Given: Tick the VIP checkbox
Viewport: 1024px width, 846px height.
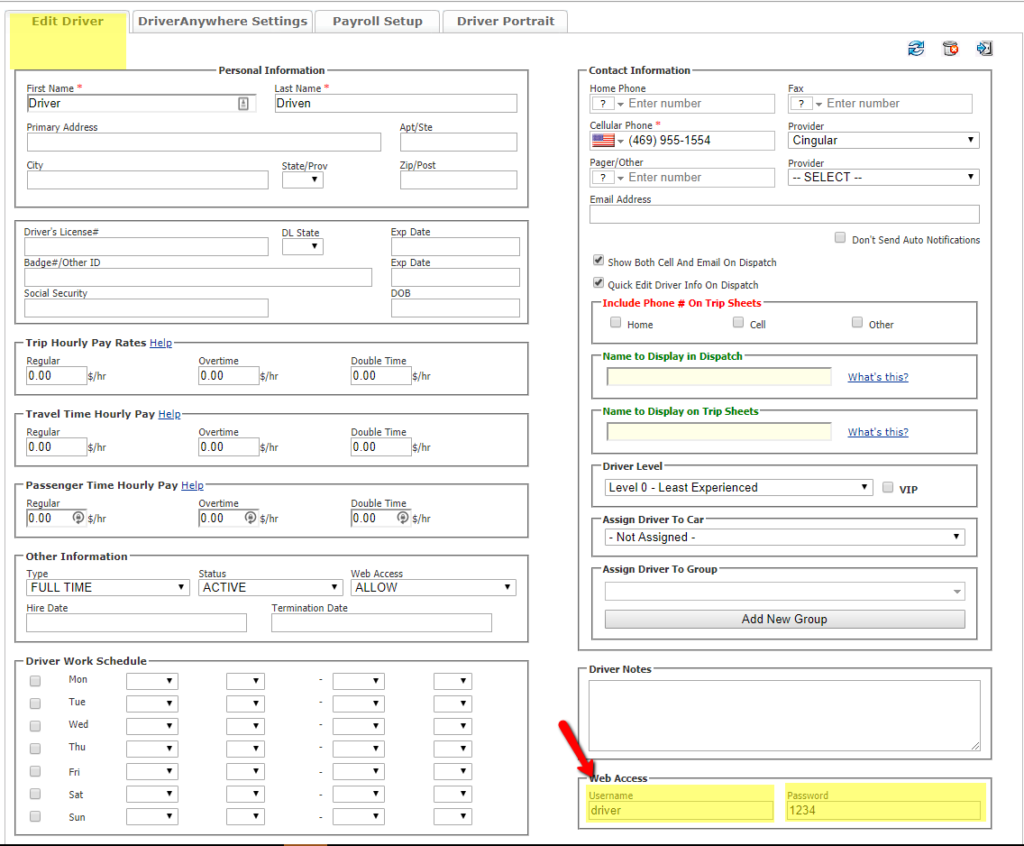Looking at the screenshot, I should tap(888, 488).
